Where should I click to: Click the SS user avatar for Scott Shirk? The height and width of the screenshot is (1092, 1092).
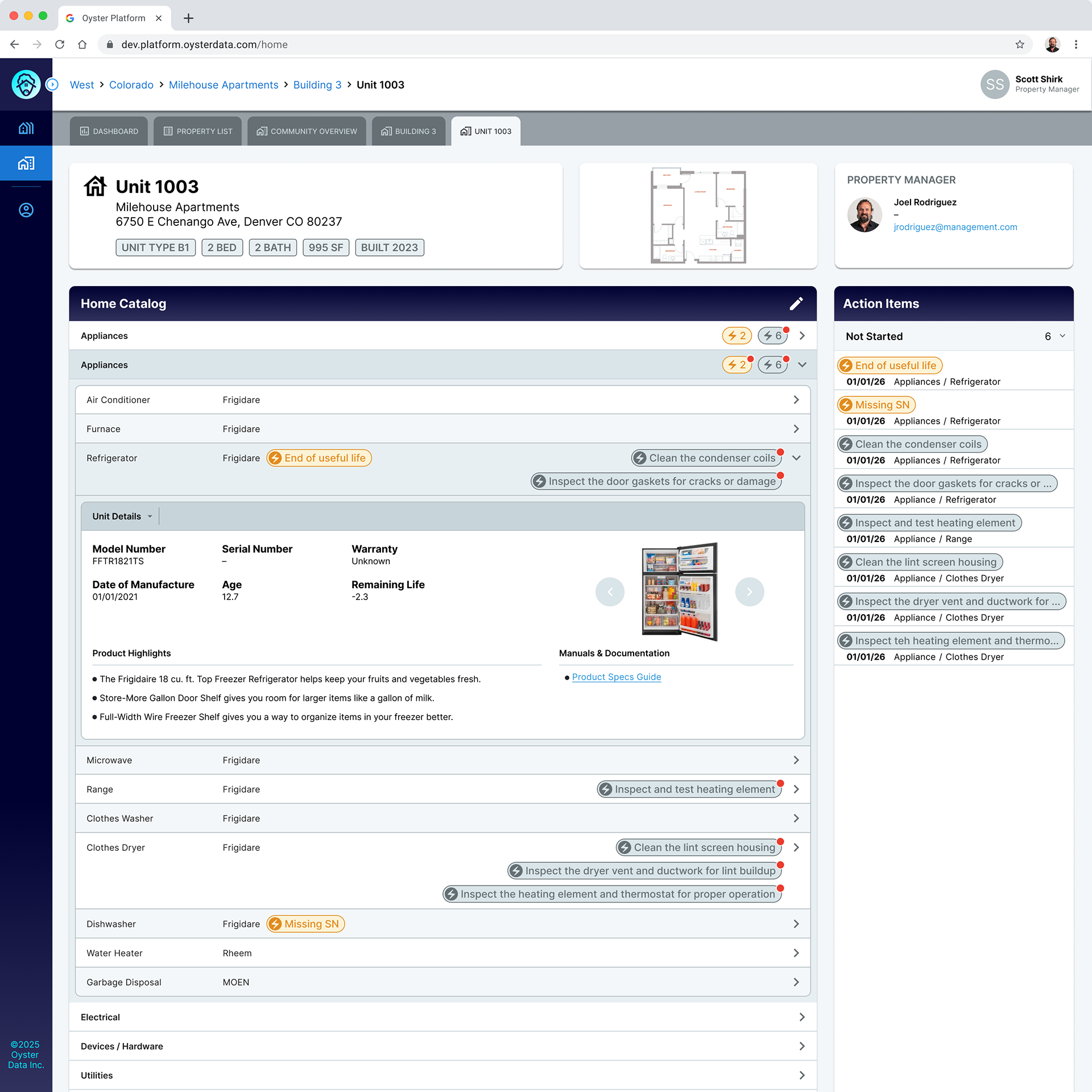click(995, 84)
